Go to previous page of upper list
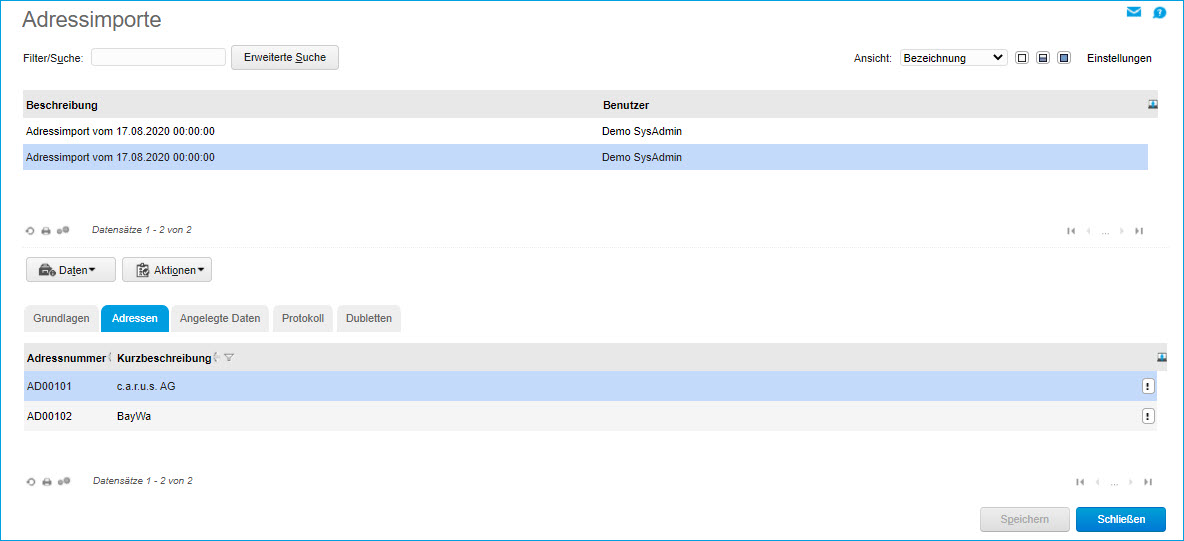Screen dimensions: 1184x541 (x=1088, y=231)
